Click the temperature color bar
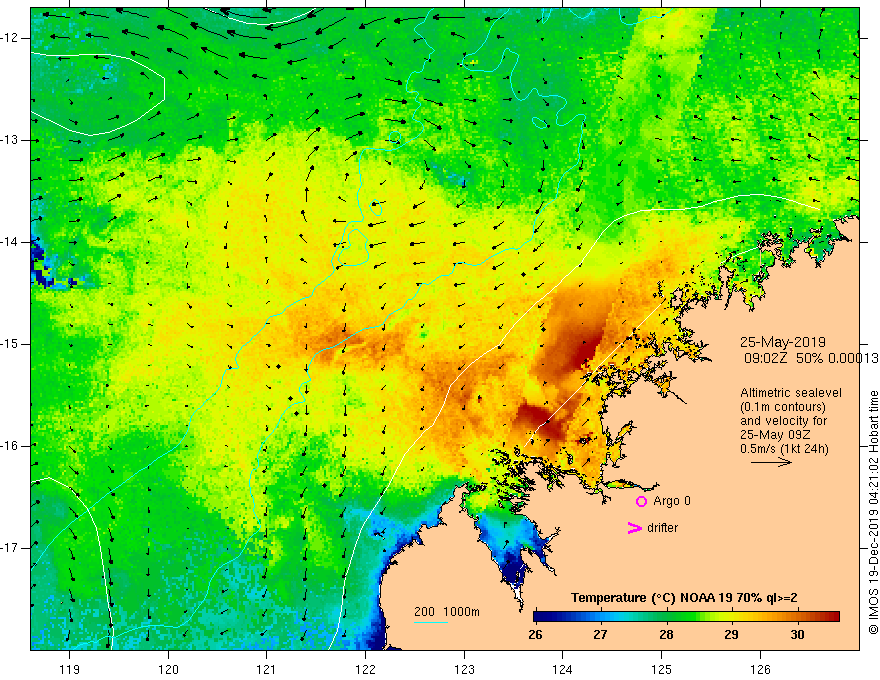The width and height of the screenshot is (880, 680). pyautogui.click(x=686, y=617)
